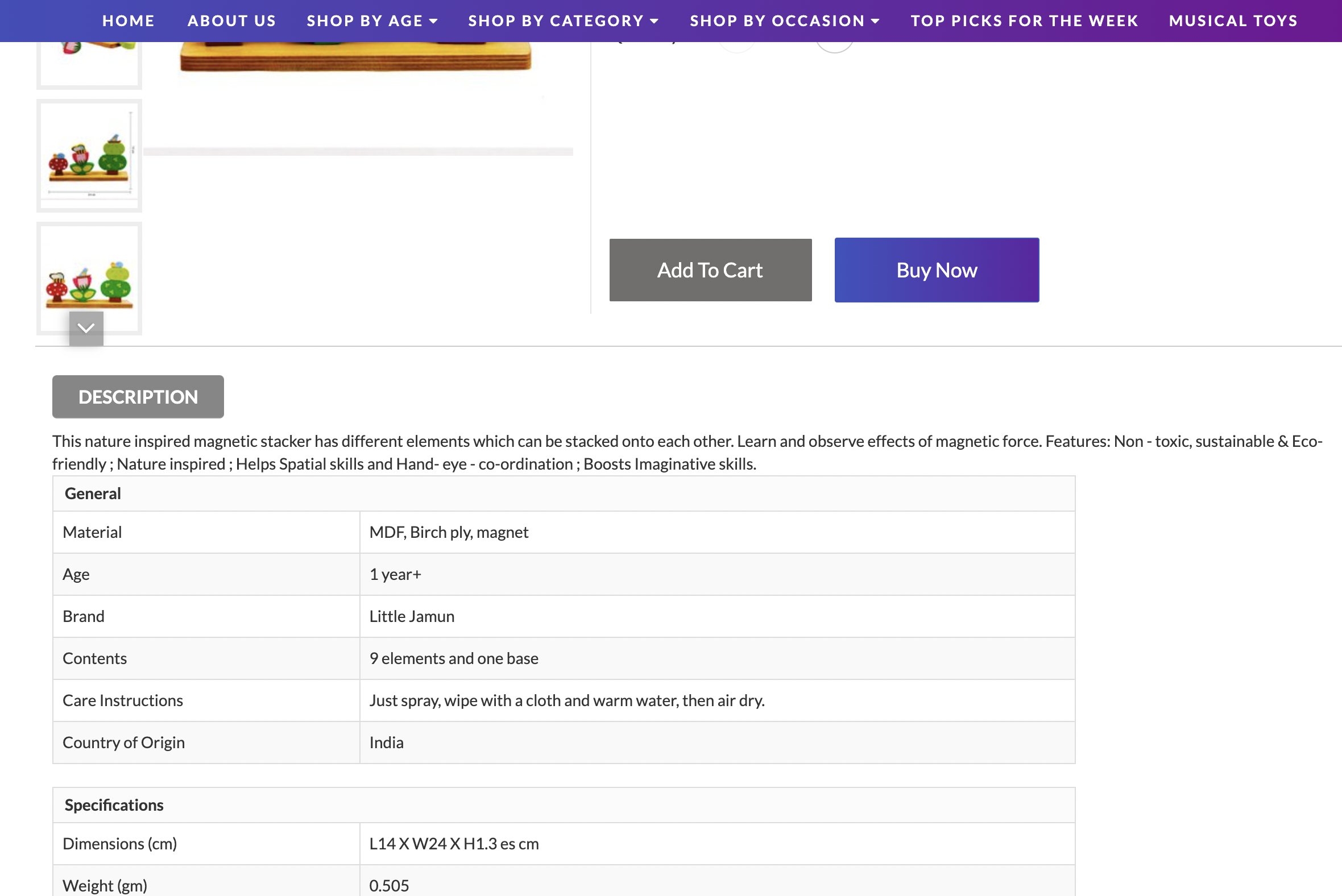Viewport: 1342px width, 896px height.
Task: Select the bottom stacker thumbnail image
Action: pyautogui.click(x=89, y=274)
